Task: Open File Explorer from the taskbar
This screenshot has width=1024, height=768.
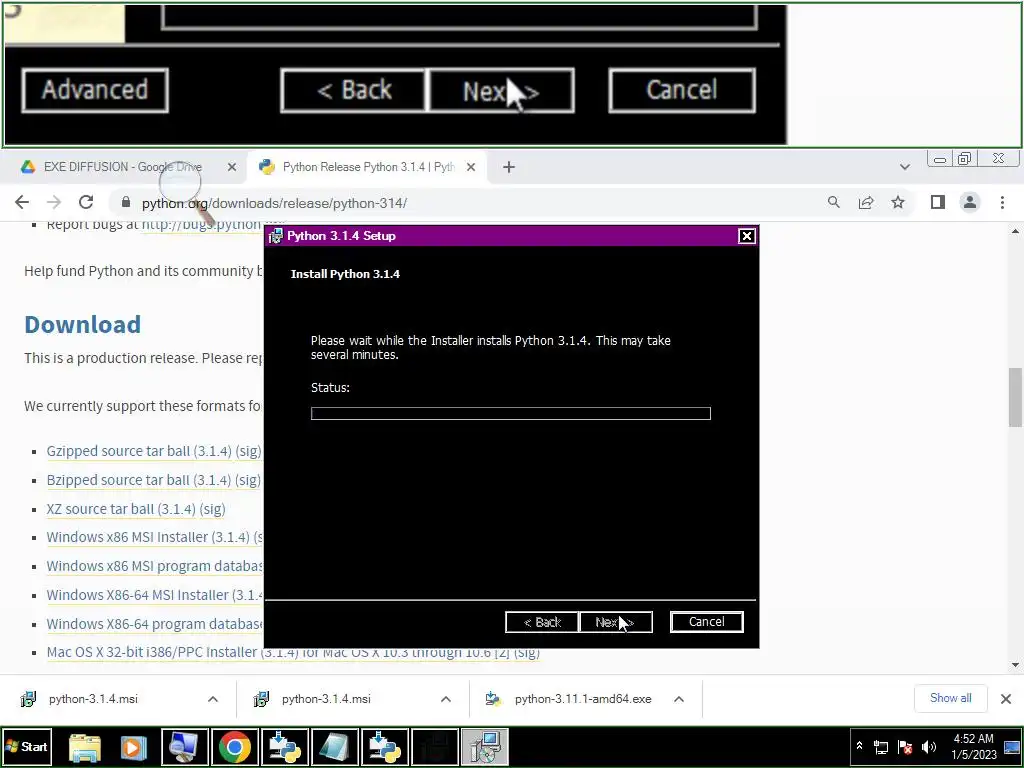Action: (85, 746)
